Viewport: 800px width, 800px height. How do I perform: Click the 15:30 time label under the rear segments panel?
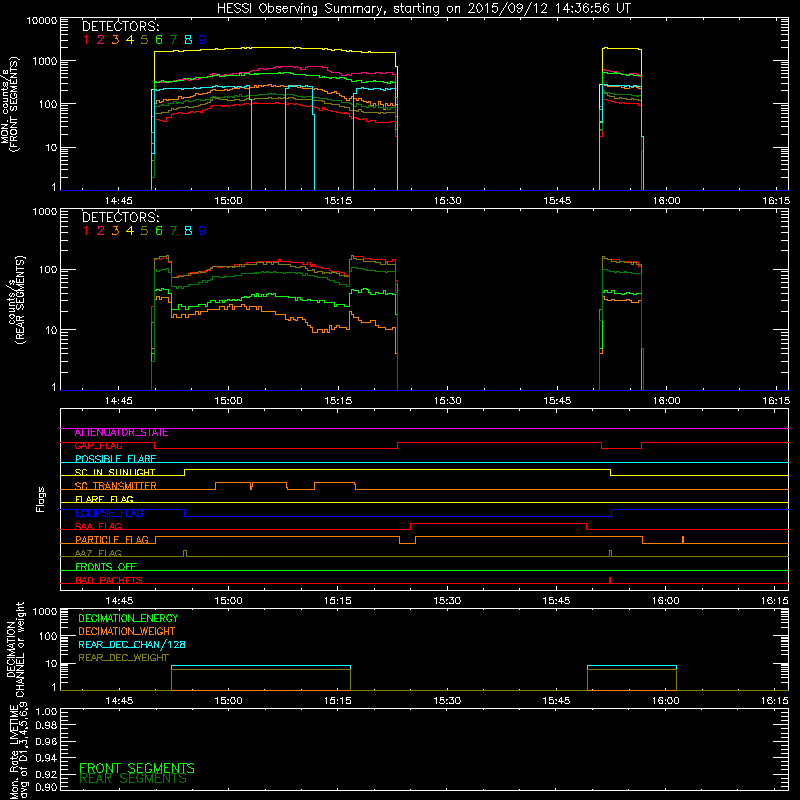coord(447,401)
